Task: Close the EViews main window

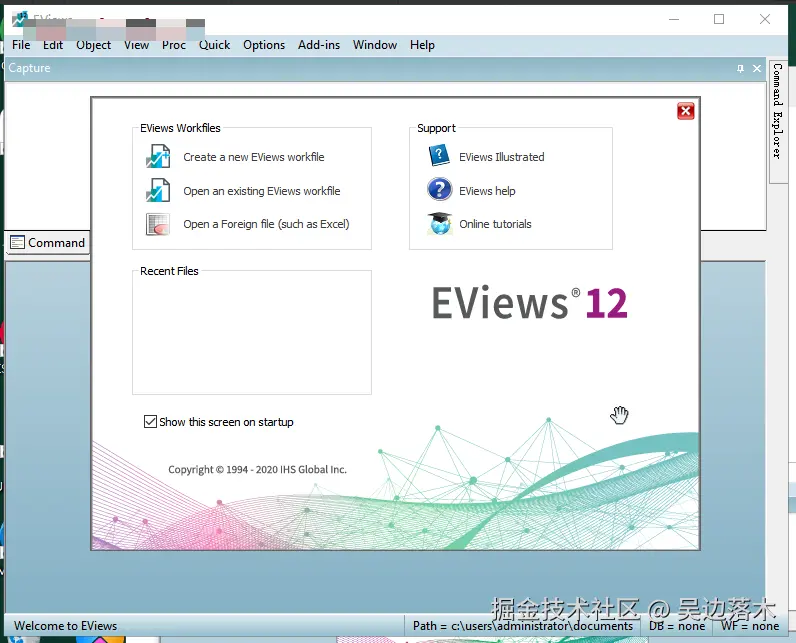Action: (765, 19)
